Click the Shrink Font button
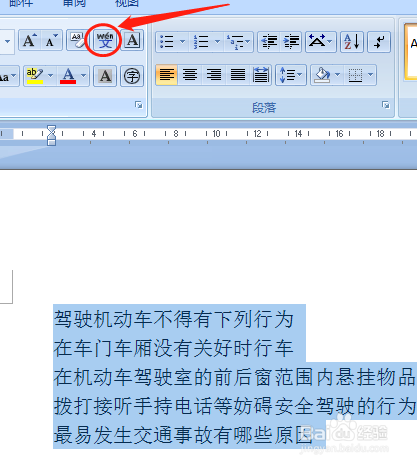Viewport: 417px width, 466px height. 51,41
